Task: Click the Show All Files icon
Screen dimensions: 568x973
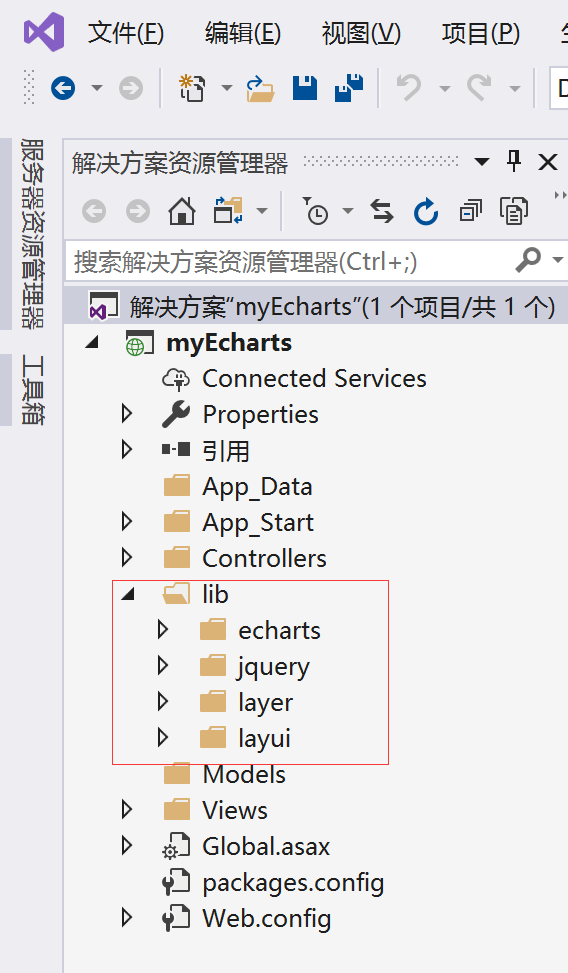Action: click(x=514, y=212)
